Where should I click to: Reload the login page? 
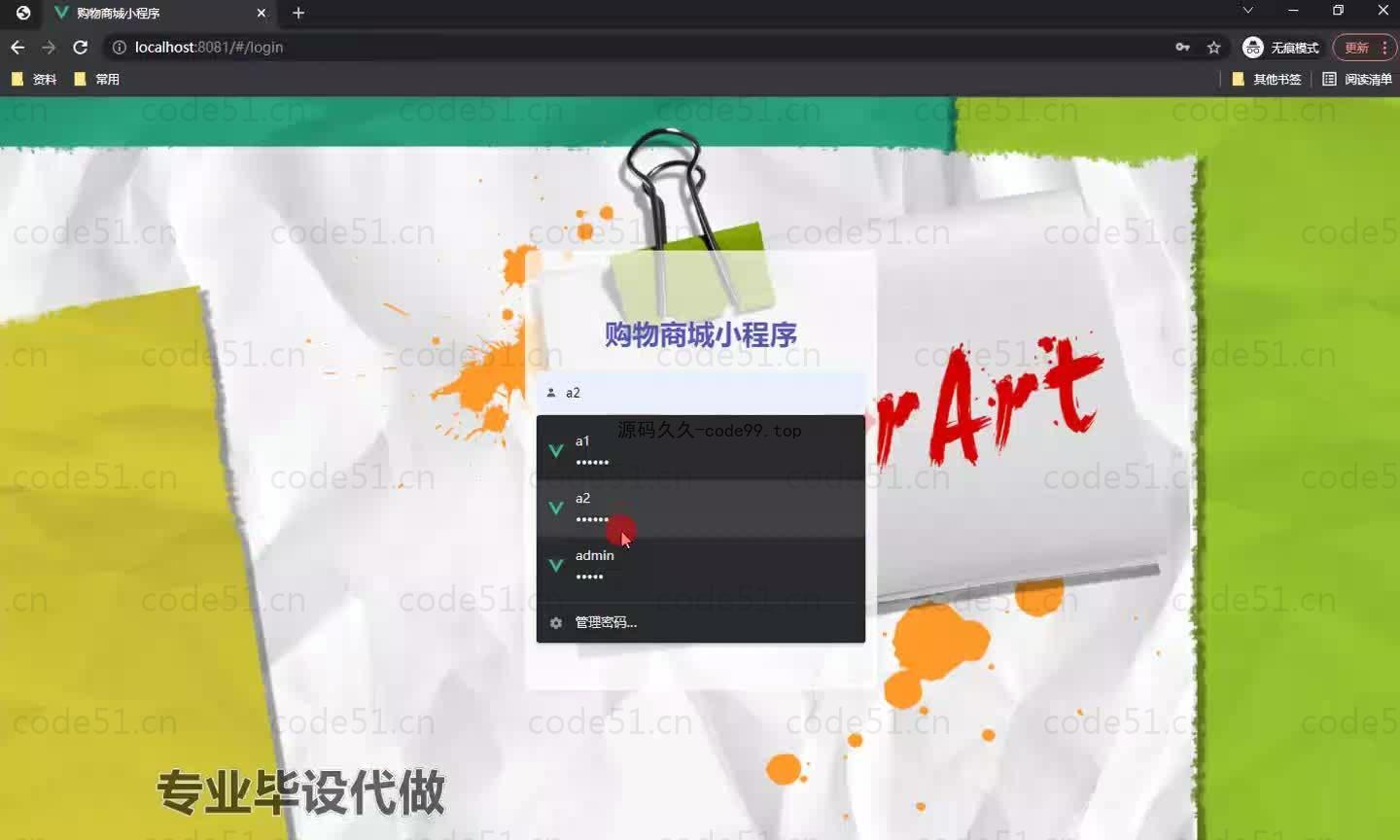tap(81, 47)
